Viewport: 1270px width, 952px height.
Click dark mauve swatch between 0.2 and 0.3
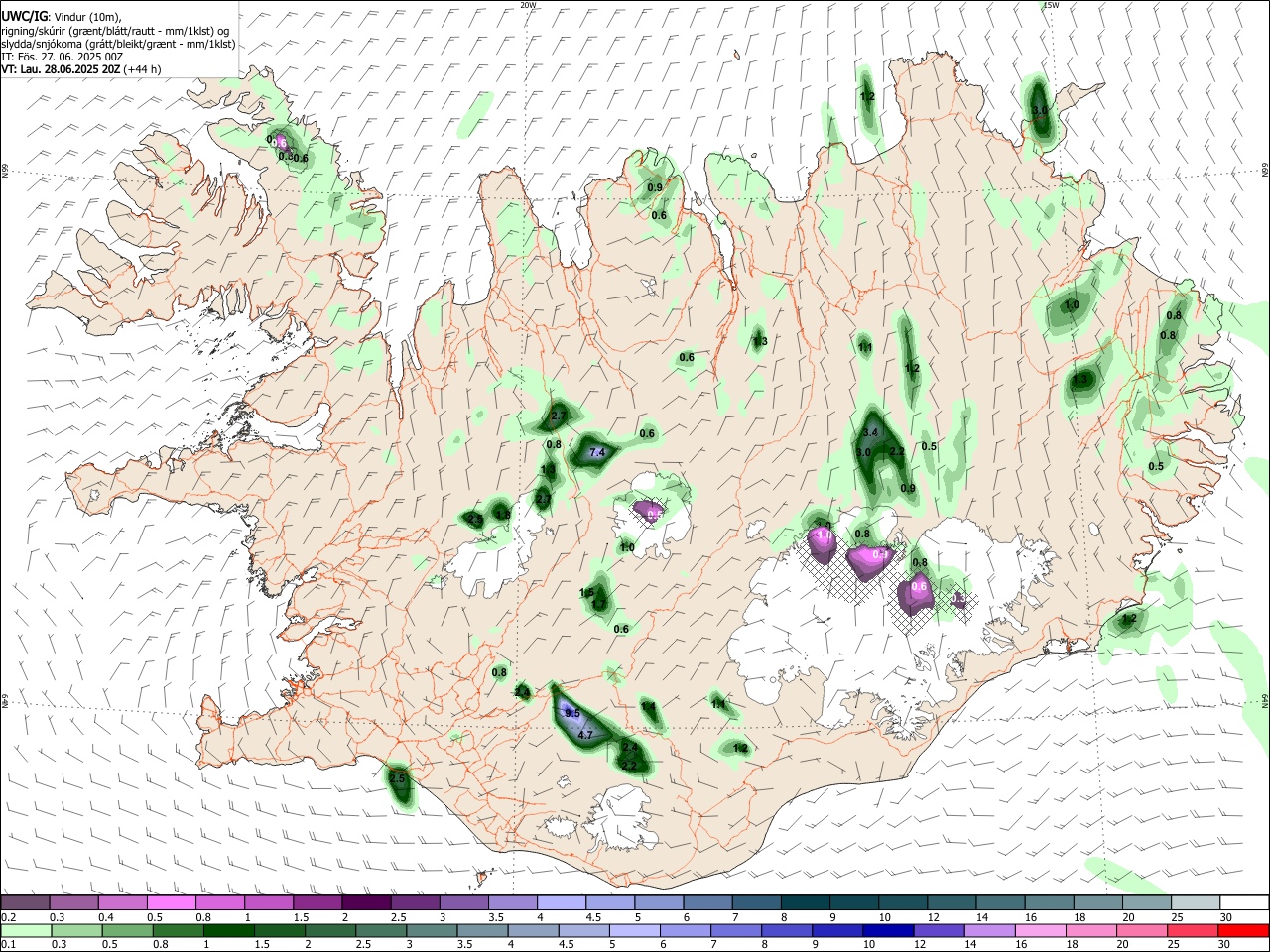27,902
